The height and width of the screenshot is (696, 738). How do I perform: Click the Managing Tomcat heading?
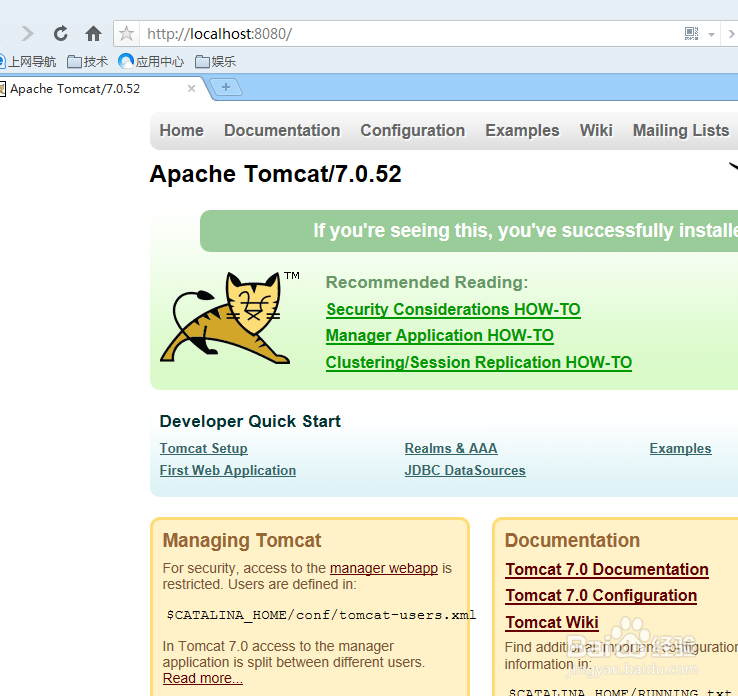click(242, 541)
